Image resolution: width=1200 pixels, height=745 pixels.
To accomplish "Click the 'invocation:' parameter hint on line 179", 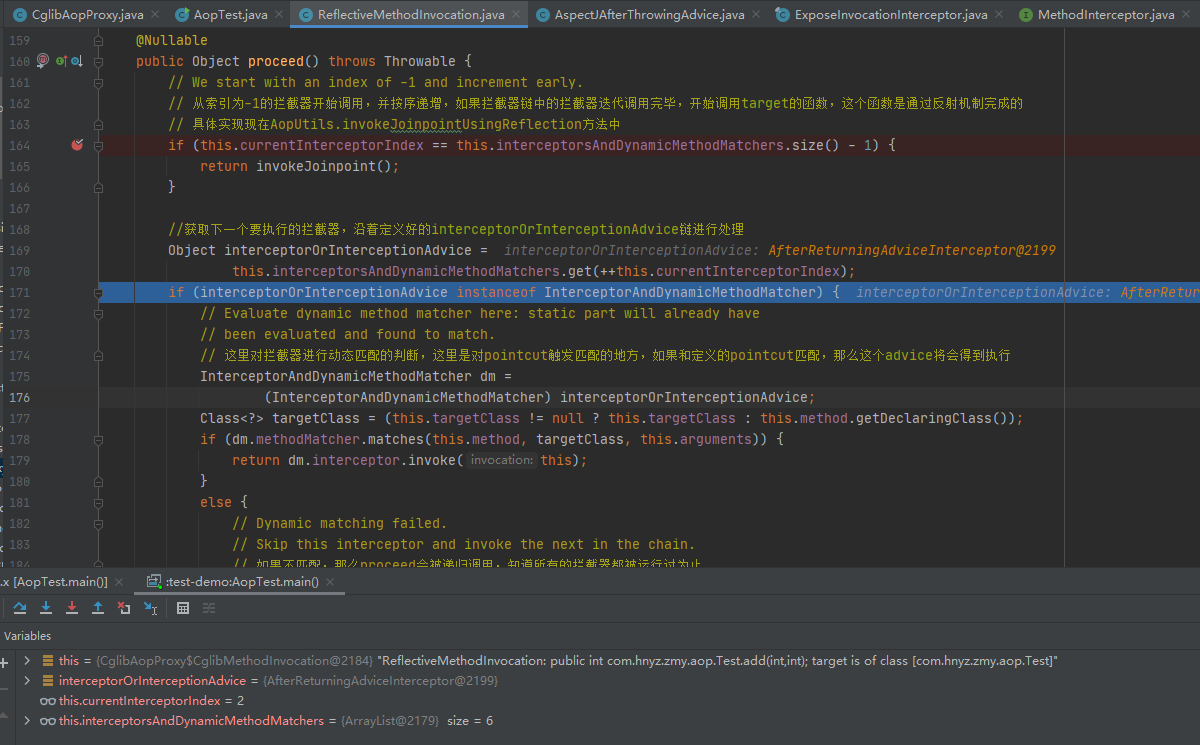I will click(x=502, y=460).
